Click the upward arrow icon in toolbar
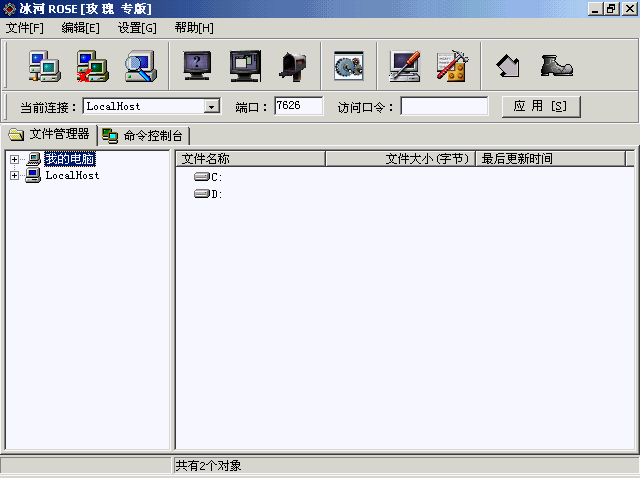Screen dimensions: 640x478 [508, 66]
